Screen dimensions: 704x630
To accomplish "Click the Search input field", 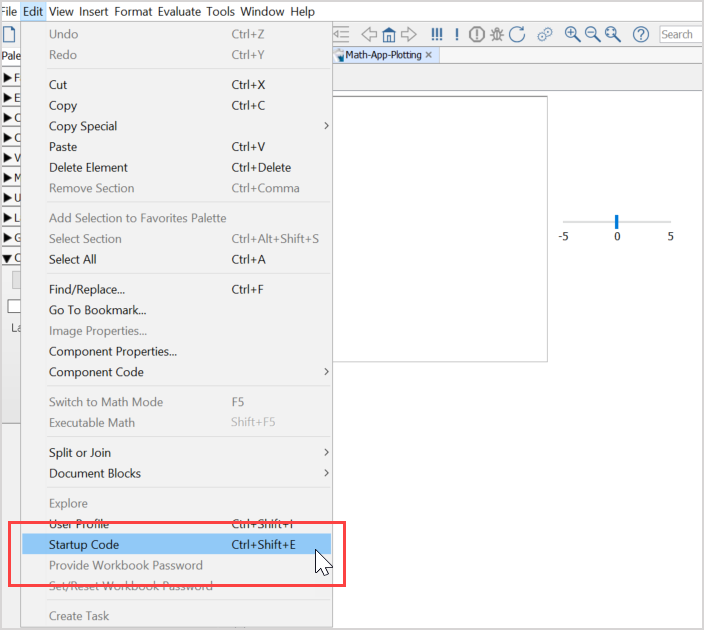I will coord(680,34).
